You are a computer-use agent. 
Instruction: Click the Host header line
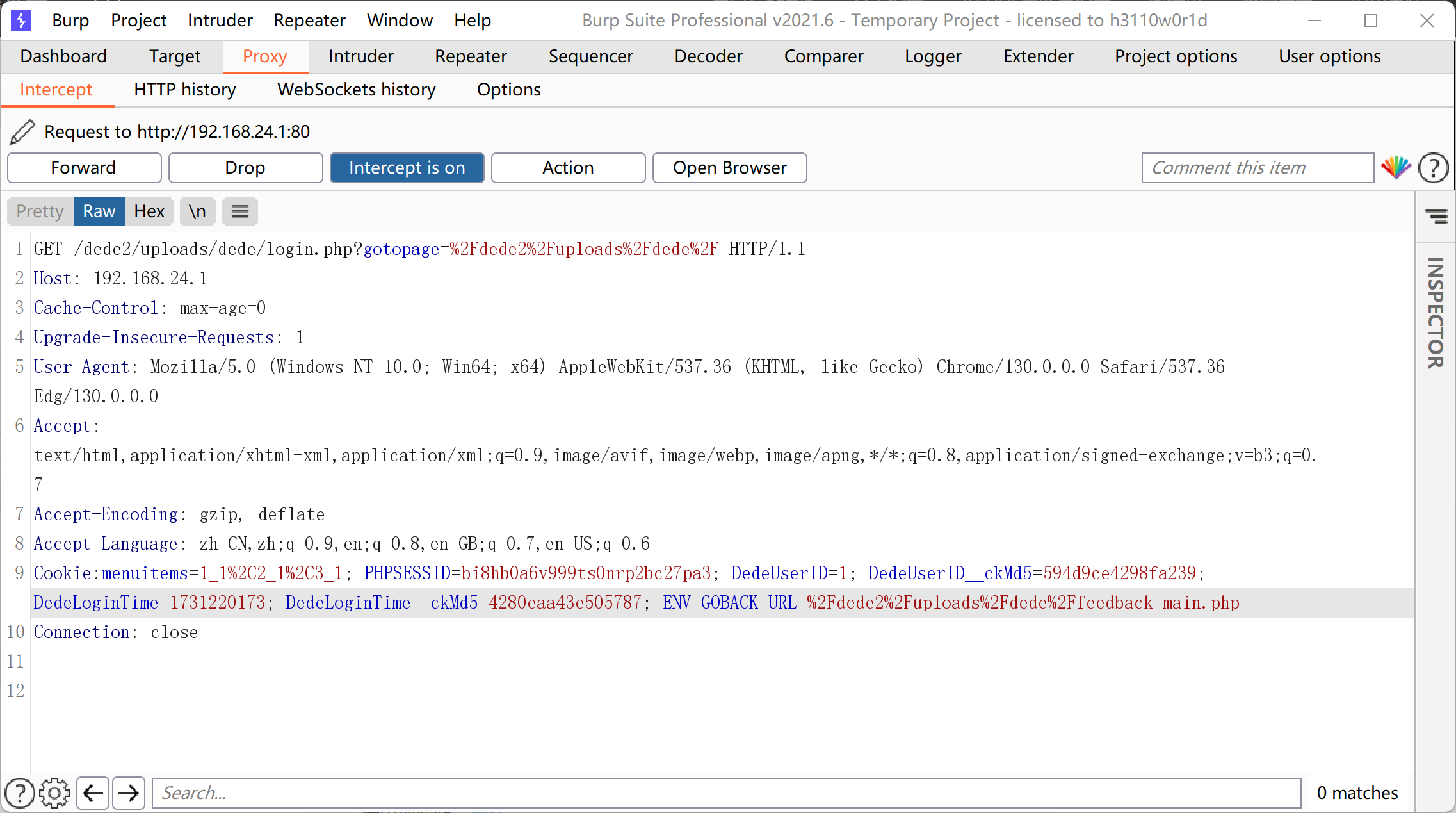(x=120, y=278)
